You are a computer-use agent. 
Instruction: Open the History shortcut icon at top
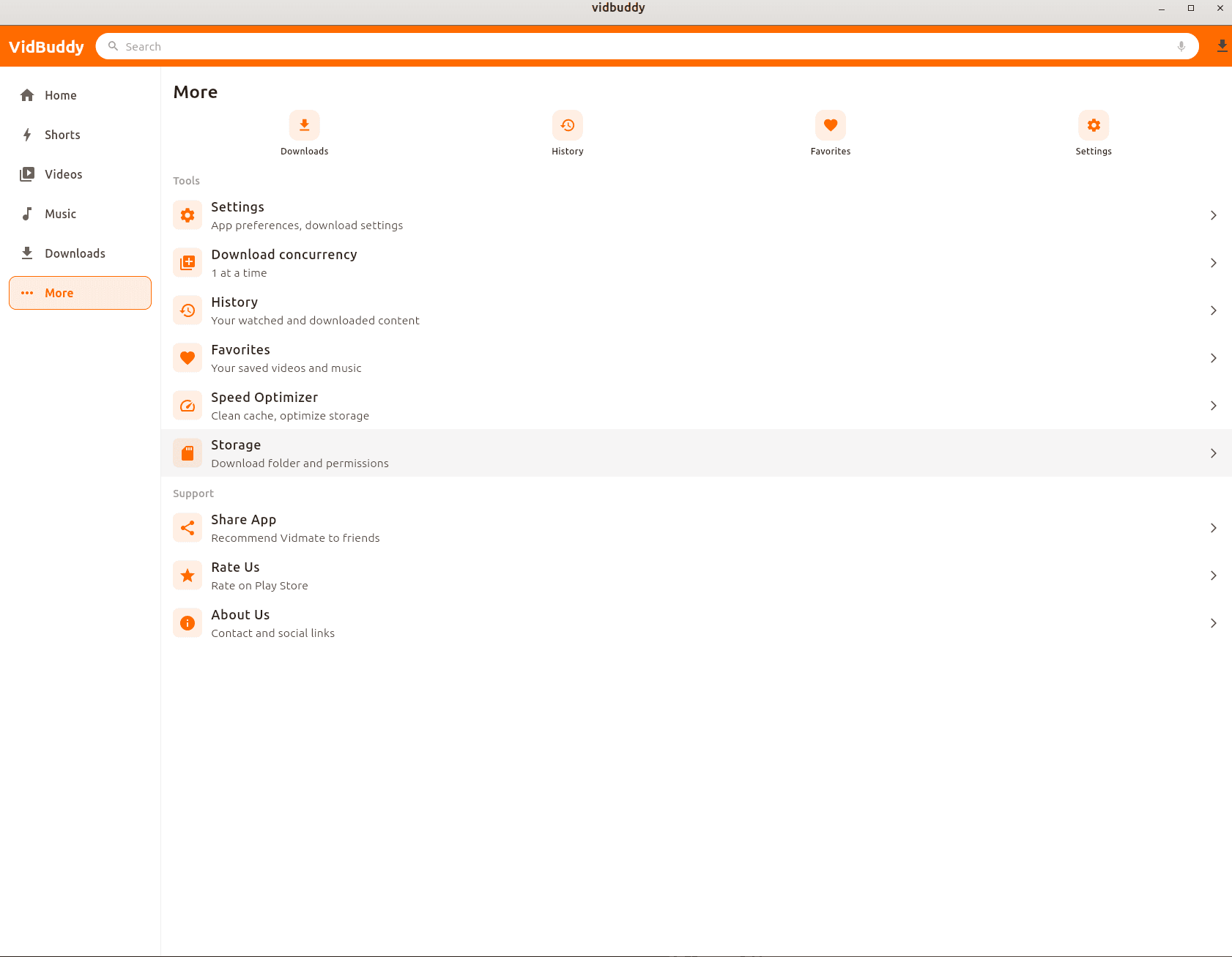(x=568, y=125)
